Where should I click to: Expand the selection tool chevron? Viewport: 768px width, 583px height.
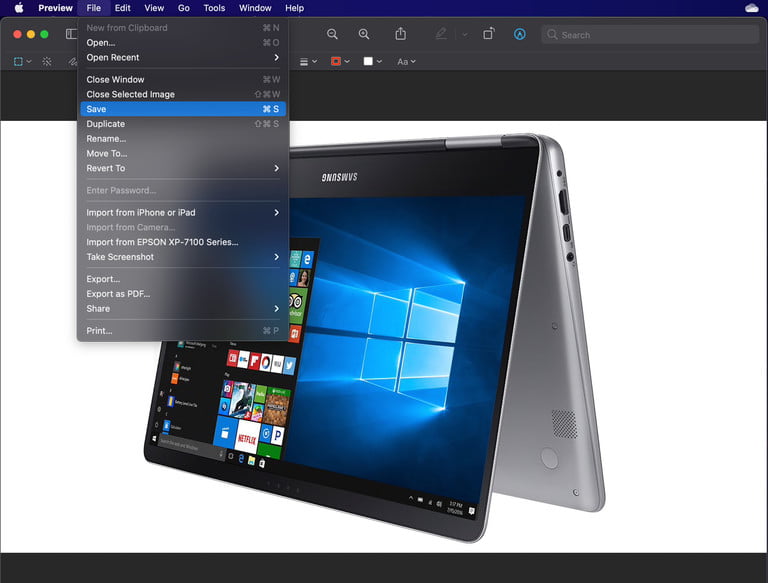[29, 62]
